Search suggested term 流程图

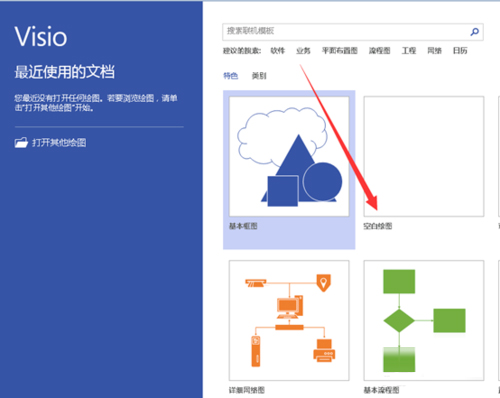380,51
